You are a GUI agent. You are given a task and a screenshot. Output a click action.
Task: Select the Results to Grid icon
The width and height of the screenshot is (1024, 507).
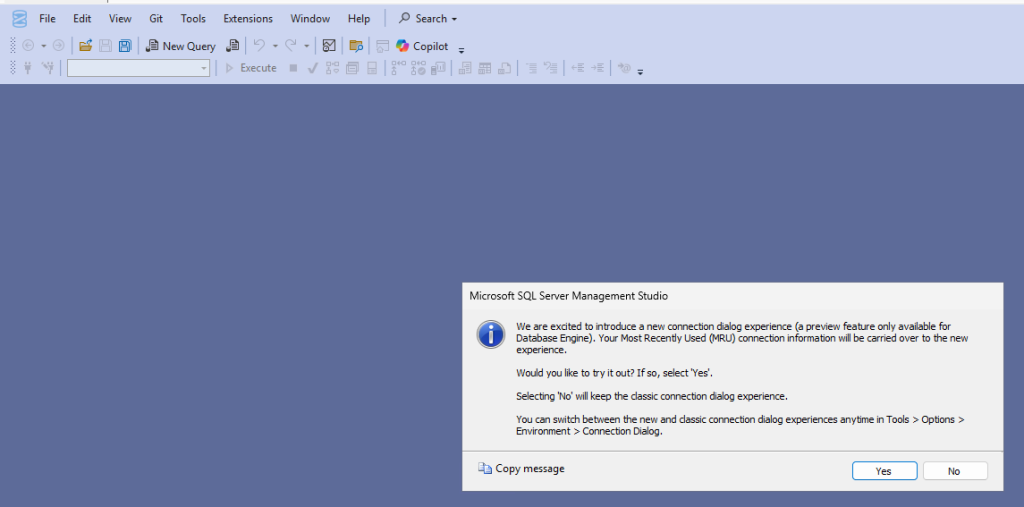[485, 68]
